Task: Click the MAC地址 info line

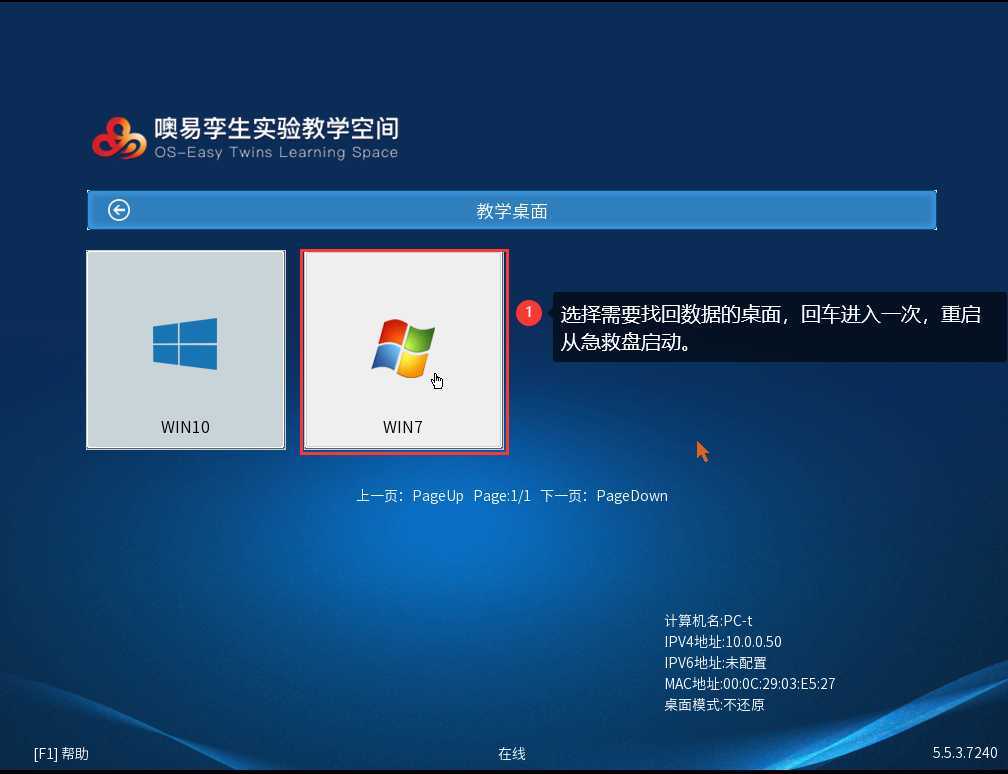Action: click(749, 684)
